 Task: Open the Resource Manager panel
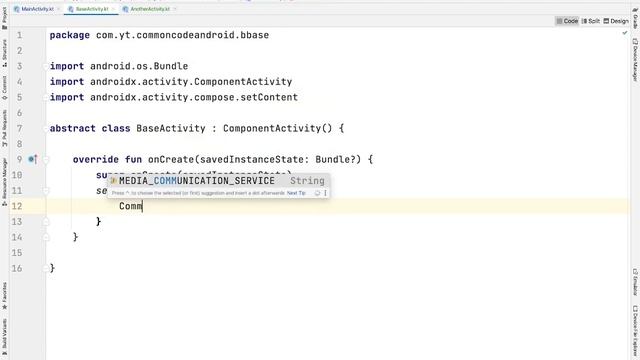click(4, 182)
